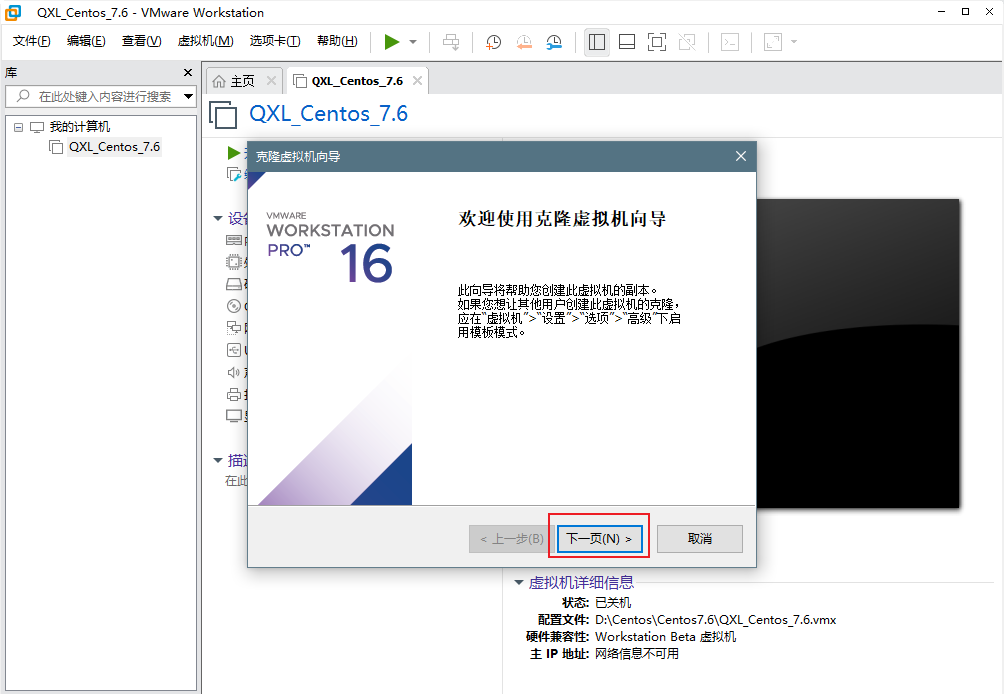Image resolution: width=1004 pixels, height=694 pixels.
Task: Click the VMware Workstation title bar icon
Action: [x=13, y=12]
